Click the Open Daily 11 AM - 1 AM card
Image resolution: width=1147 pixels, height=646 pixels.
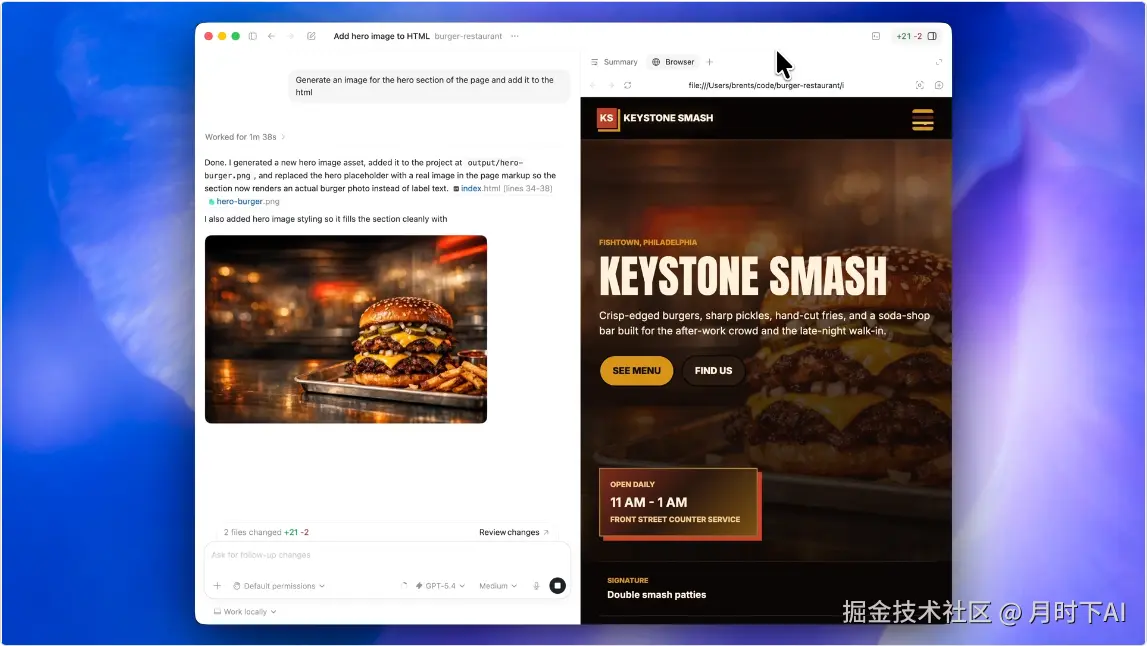tap(680, 503)
